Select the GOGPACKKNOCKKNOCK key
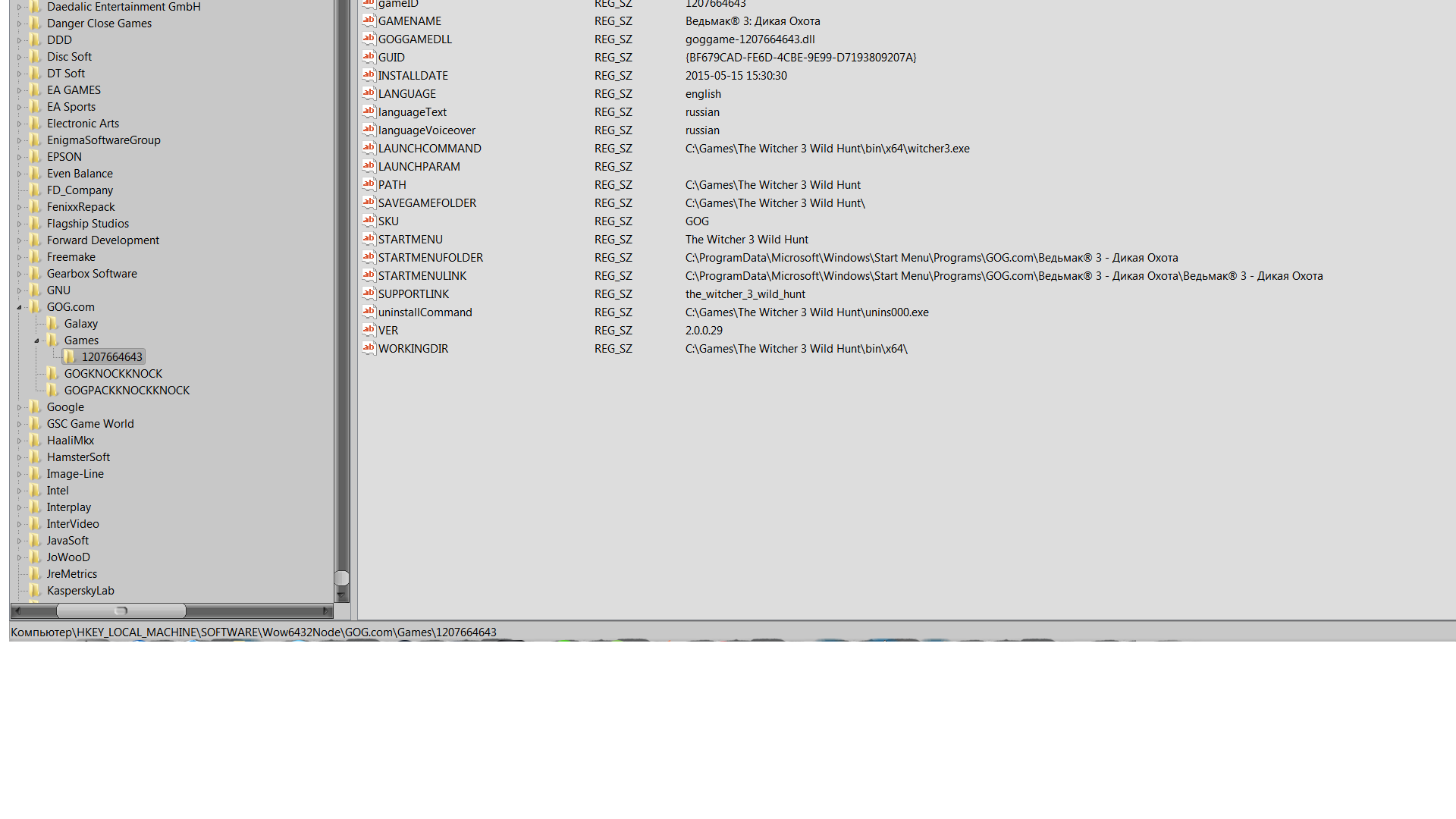The width and height of the screenshot is (1456, 819). [127, 390]
